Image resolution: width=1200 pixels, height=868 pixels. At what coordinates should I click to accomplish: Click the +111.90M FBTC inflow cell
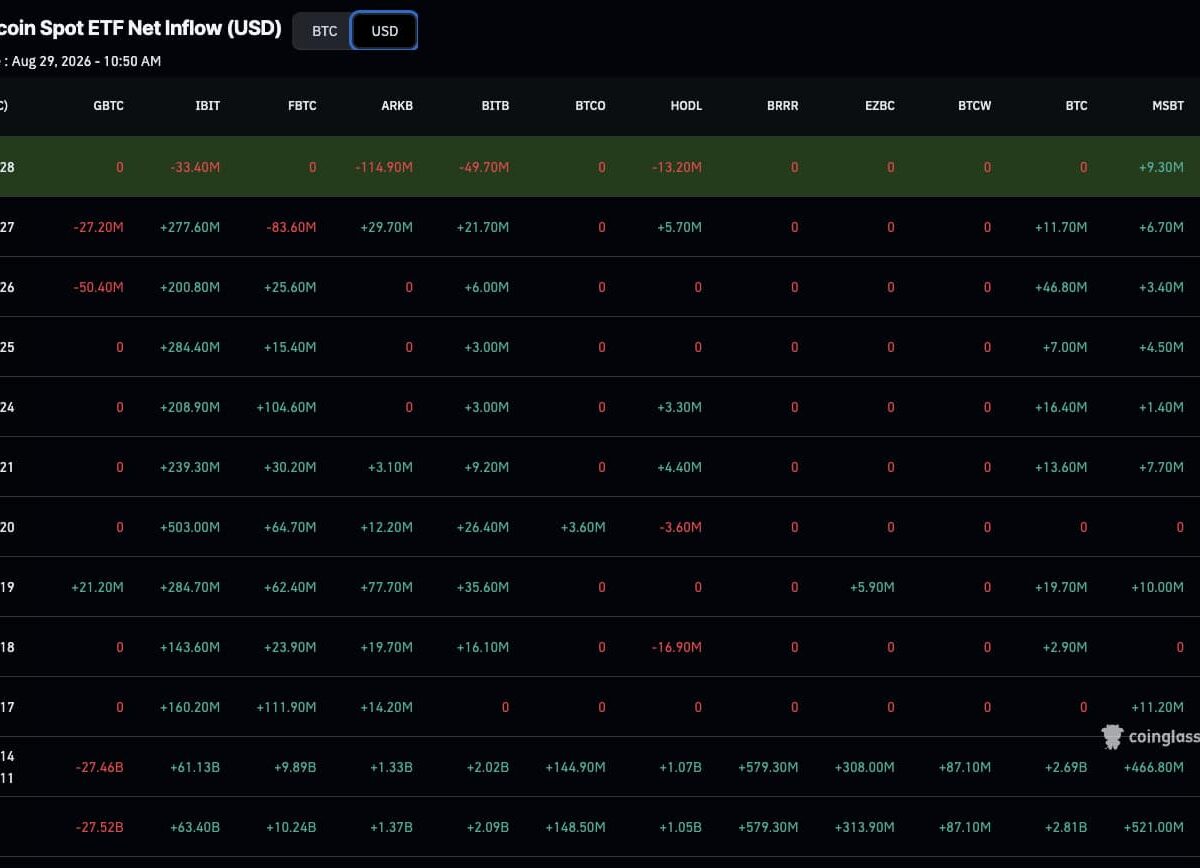point(287,707)
